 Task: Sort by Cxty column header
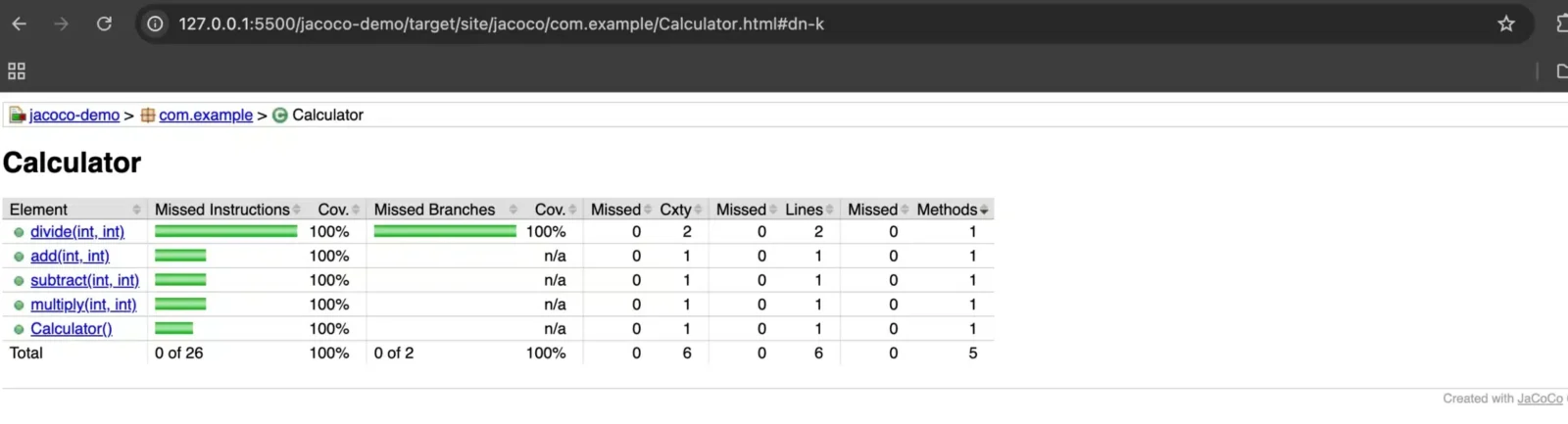tap(675, 210)
